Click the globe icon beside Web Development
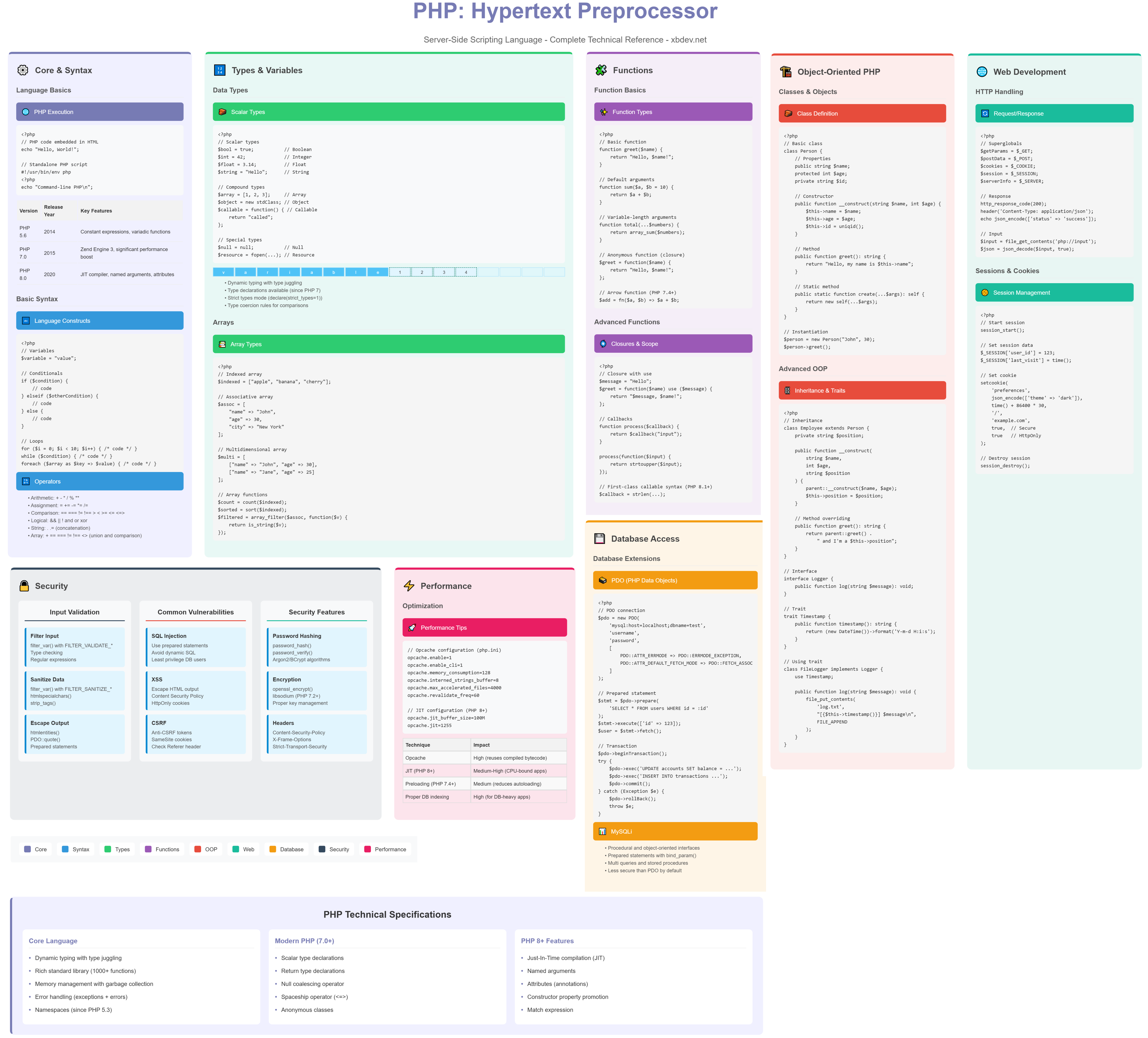This screenshot has width=1148, height=1038. pyautogui.click(x=982, y=72)
